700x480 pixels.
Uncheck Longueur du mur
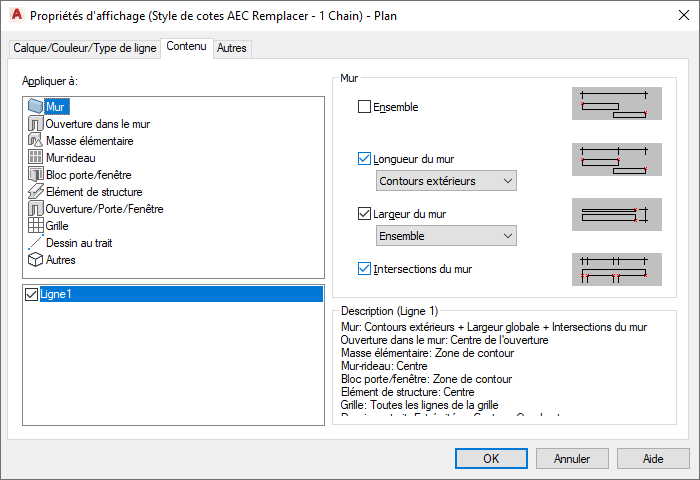(364, 158)
